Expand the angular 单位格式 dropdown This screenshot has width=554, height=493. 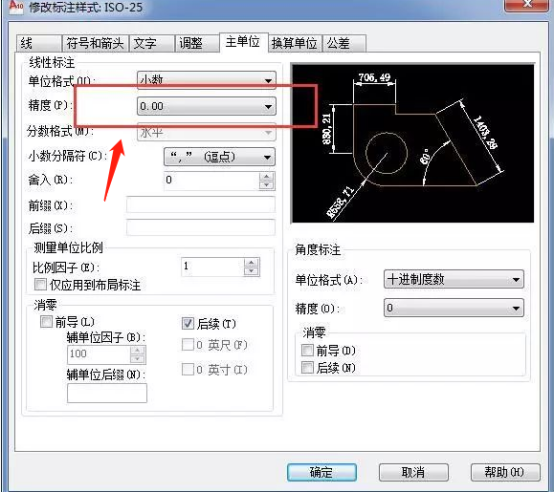[x=454, y=280]
